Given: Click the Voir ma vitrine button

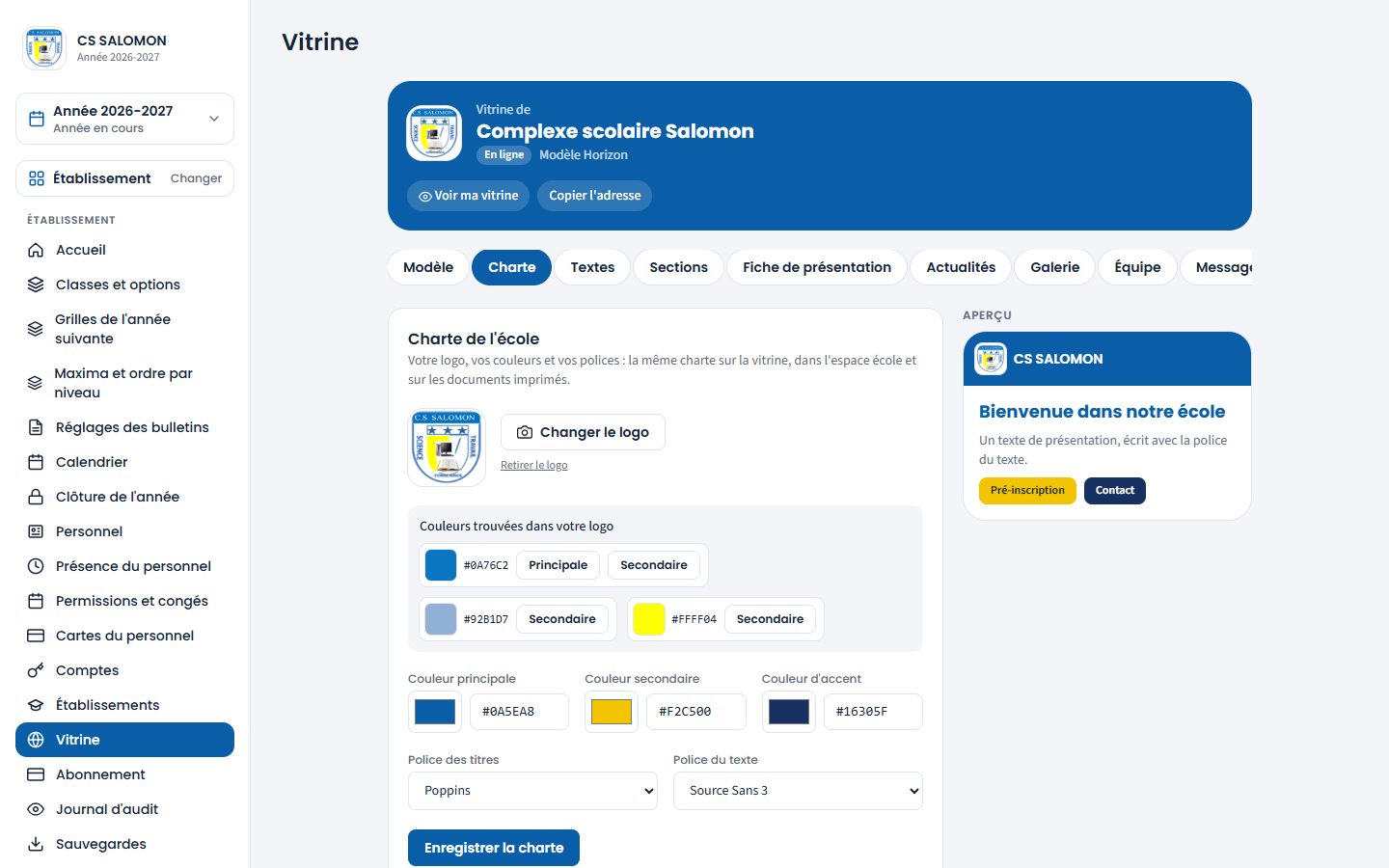Looking at the screenshot, I should tap(468, 196).
